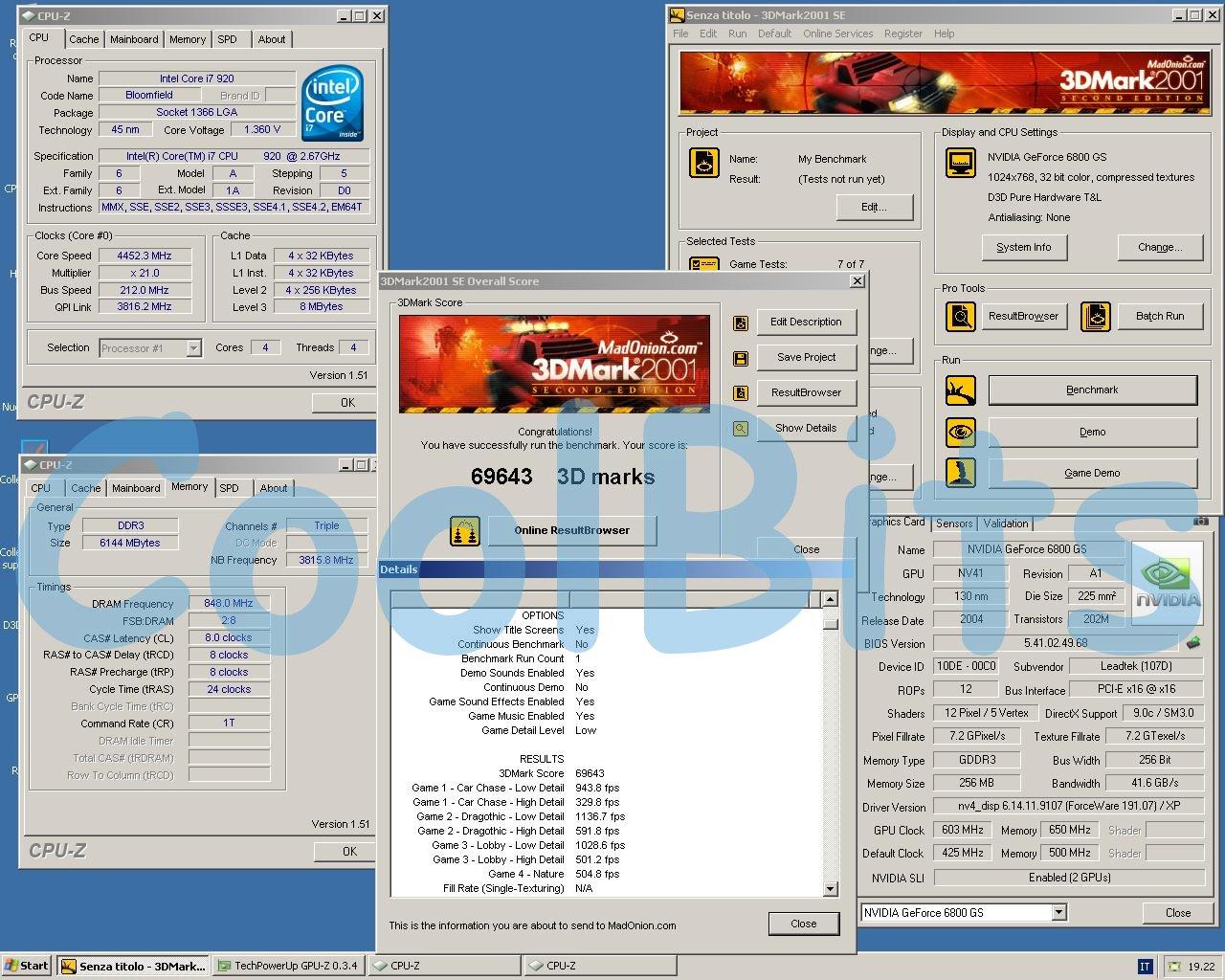Switch to Cache tab in upper CPU-Z window
This screenshot has height=980, width=1225.
click(83, 39)
